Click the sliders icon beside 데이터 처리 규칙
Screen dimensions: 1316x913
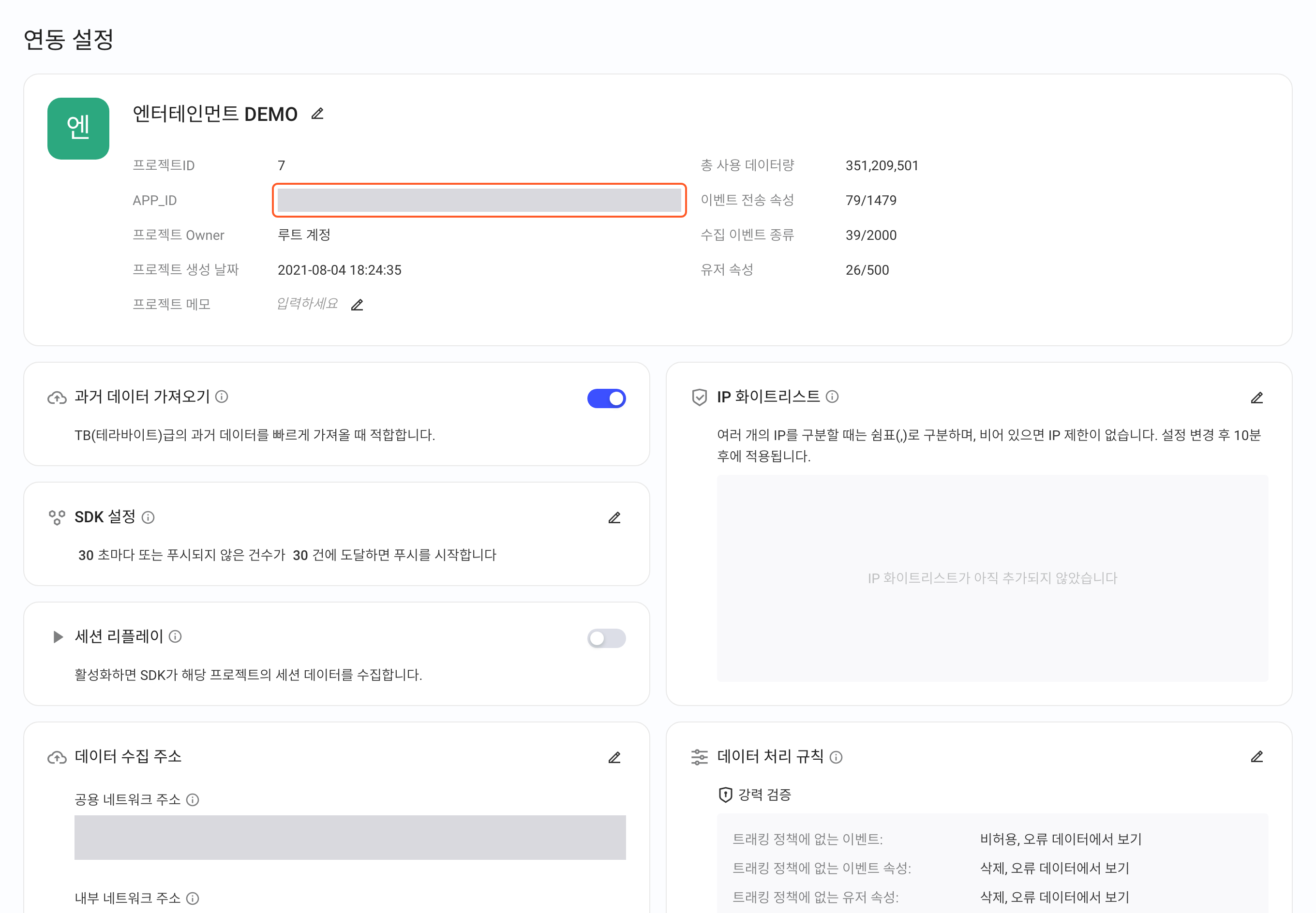pyautogui.click(x=699, y=757)
